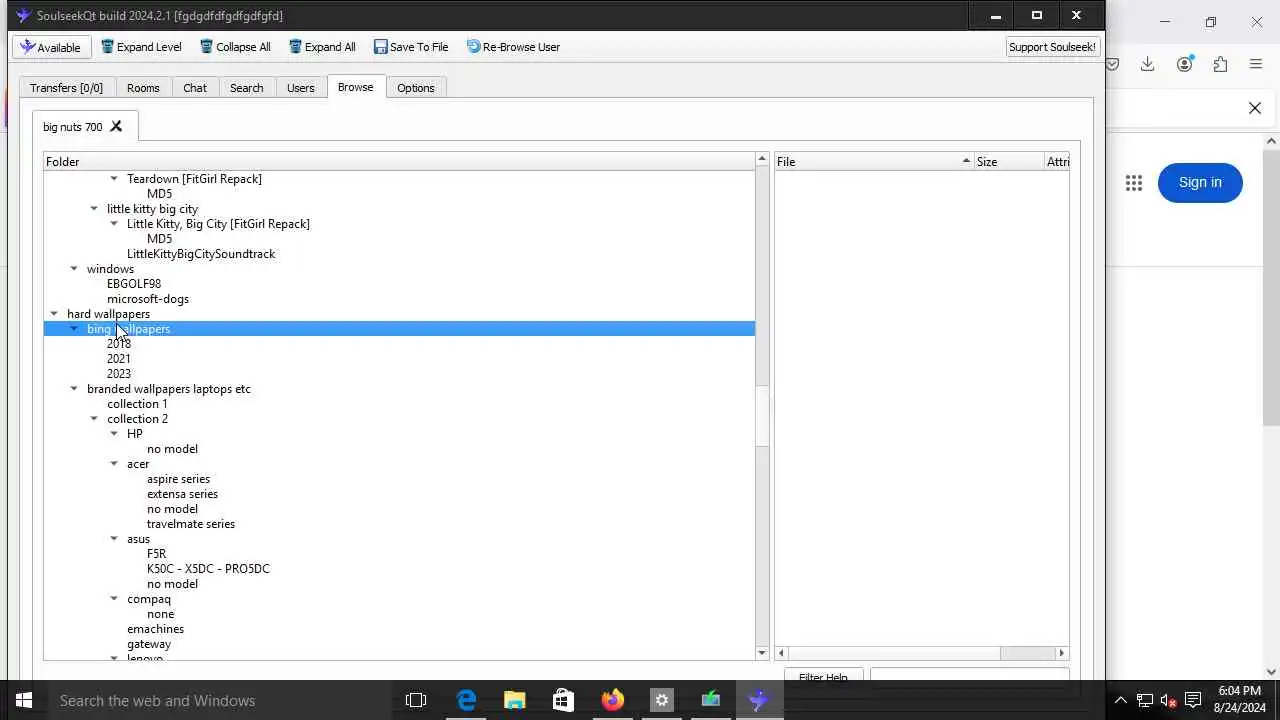Open the Action Center notifications icon
This screenshot has width=1280, height=720.
(x=1194, y=700)
